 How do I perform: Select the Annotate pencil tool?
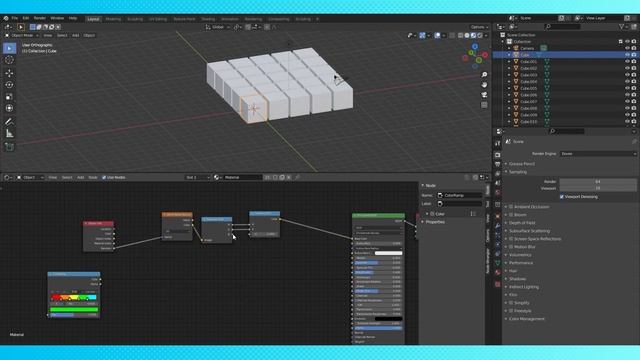(x=9, y=122)
